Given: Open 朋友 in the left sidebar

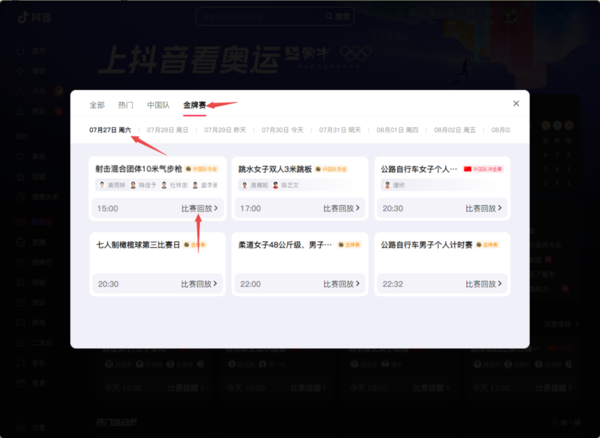Looking at the screenshot, I should (33, 111).
